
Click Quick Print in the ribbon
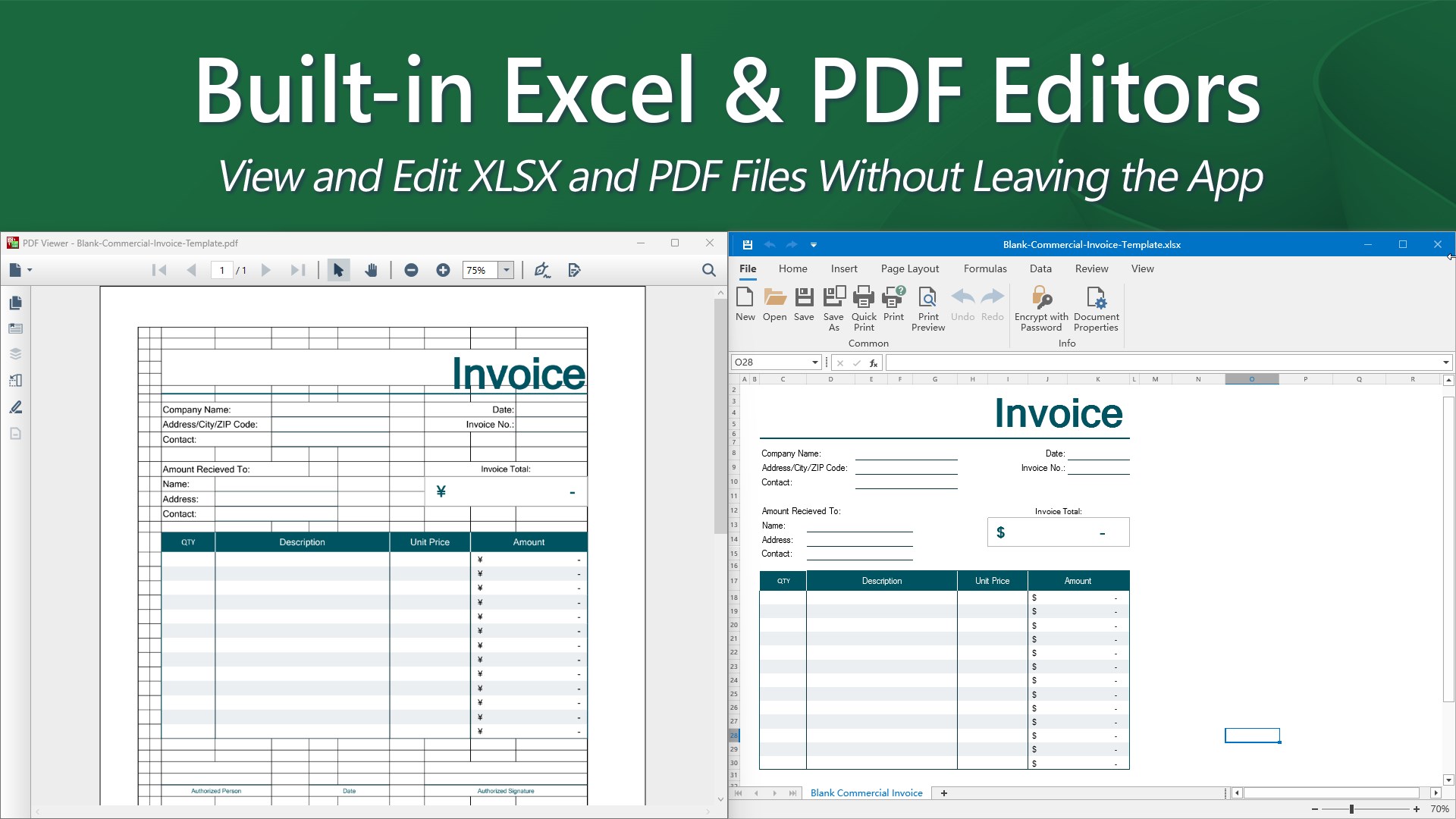pos(864,309)
